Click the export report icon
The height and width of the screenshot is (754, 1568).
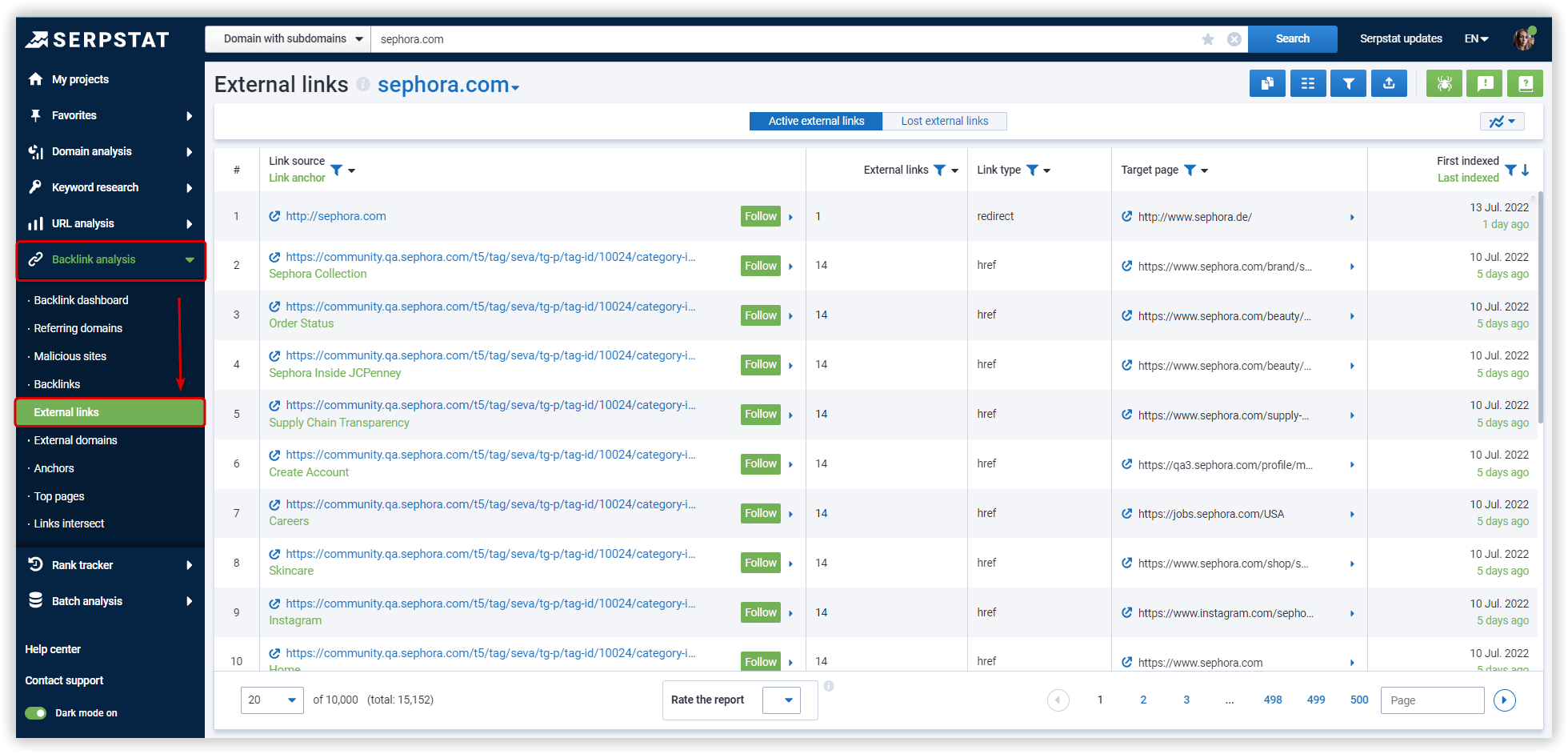tap(1389, 83)
